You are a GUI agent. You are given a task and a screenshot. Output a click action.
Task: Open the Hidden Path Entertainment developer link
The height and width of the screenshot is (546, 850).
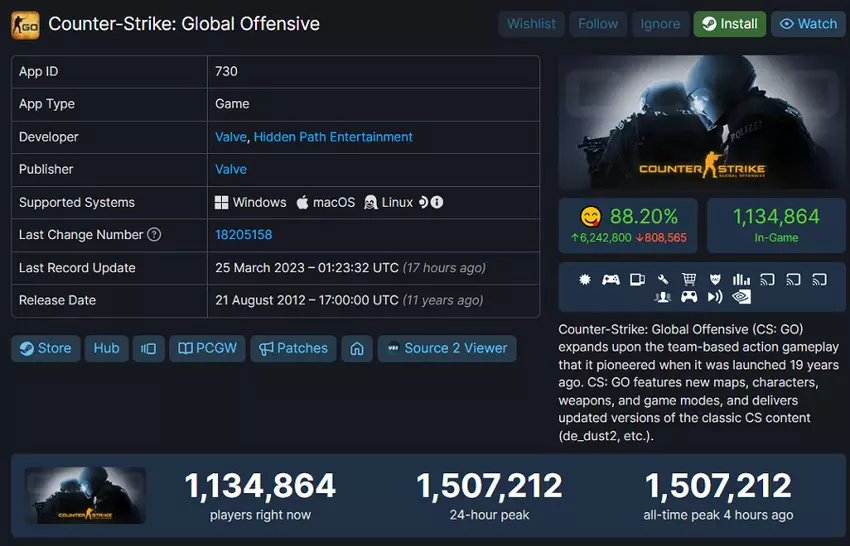pos(333,137)
